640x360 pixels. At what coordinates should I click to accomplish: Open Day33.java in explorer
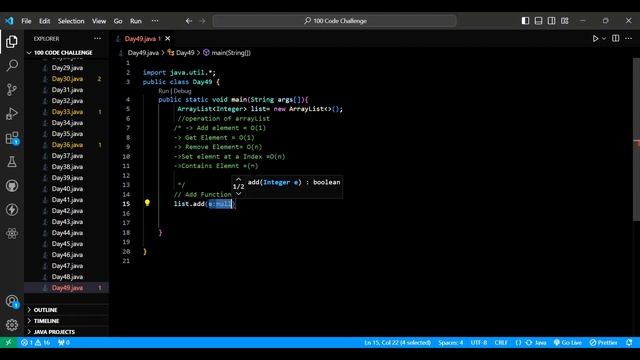67,112
